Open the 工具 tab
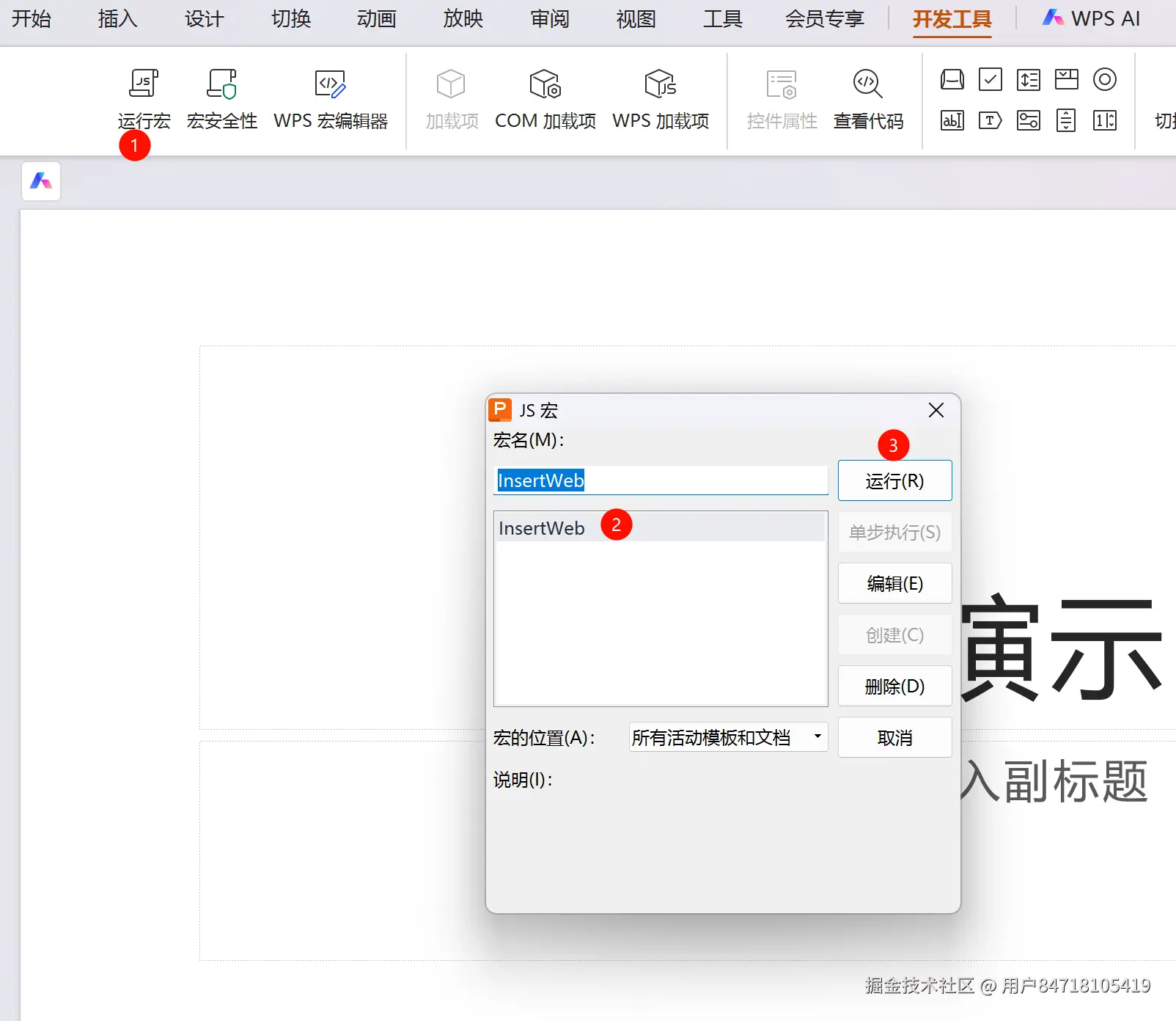The width and height of the screenshot is (1176, 1021). coord(723,19)
